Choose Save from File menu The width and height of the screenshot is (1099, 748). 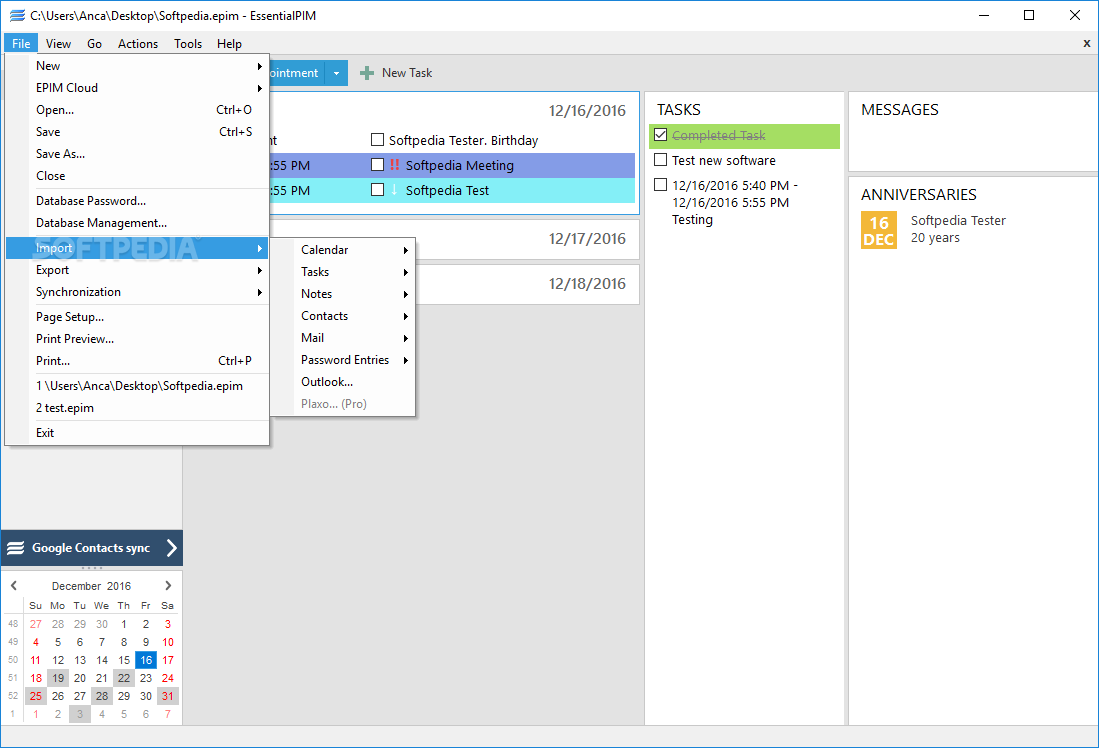137,132
